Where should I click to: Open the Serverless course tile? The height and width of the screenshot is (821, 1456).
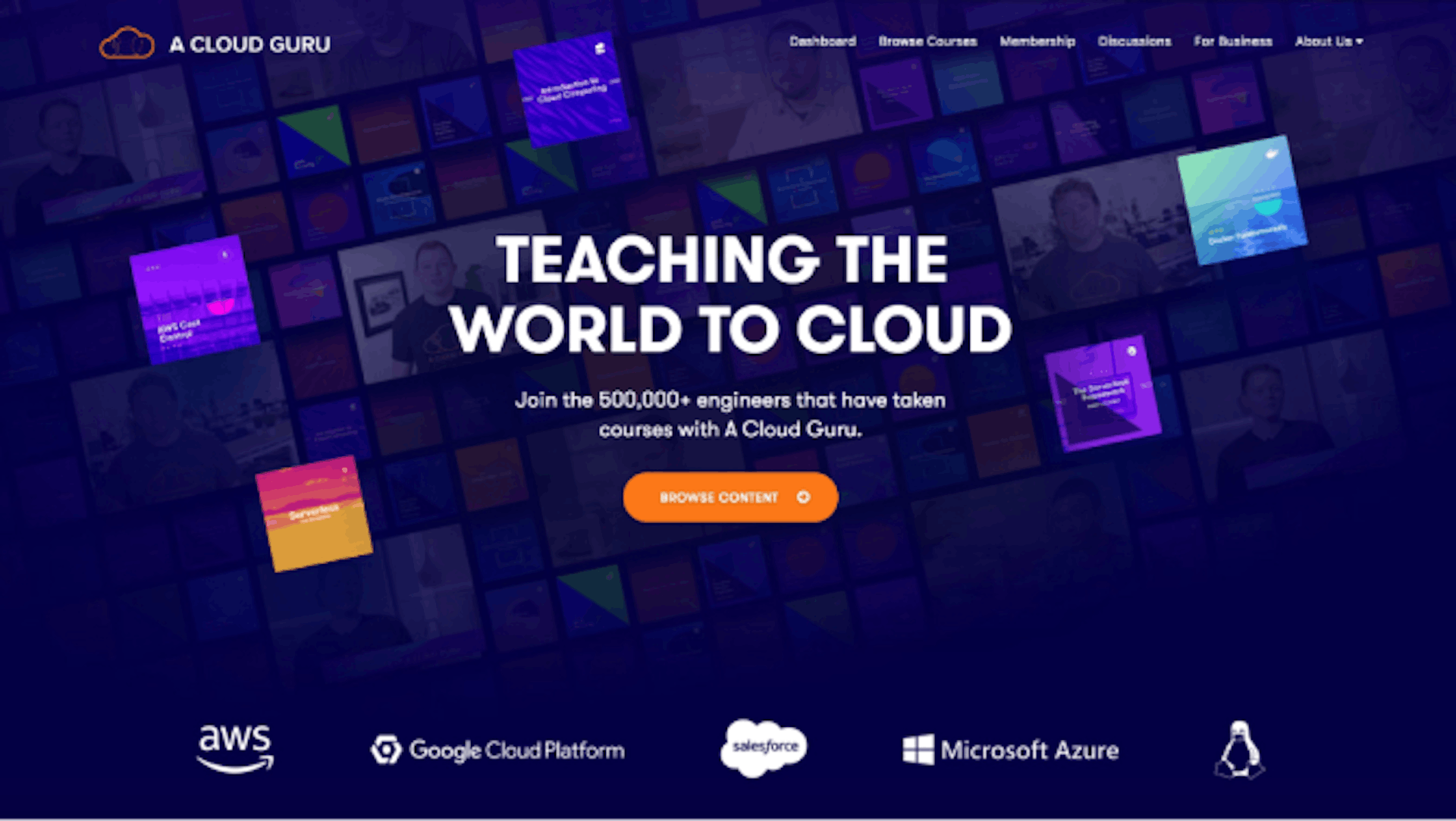tap(314, 513)
